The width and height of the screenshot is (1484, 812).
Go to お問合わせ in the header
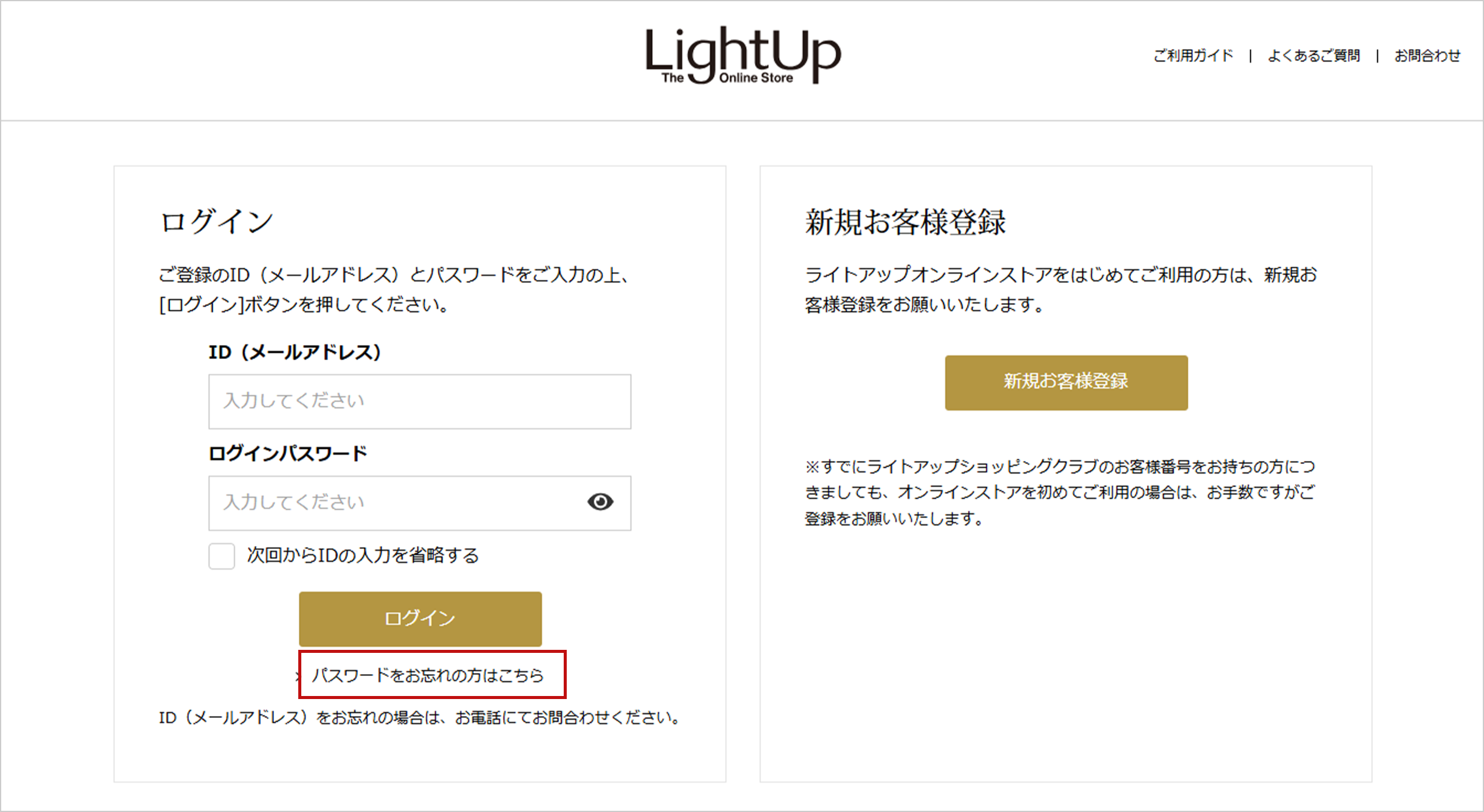1427,56
